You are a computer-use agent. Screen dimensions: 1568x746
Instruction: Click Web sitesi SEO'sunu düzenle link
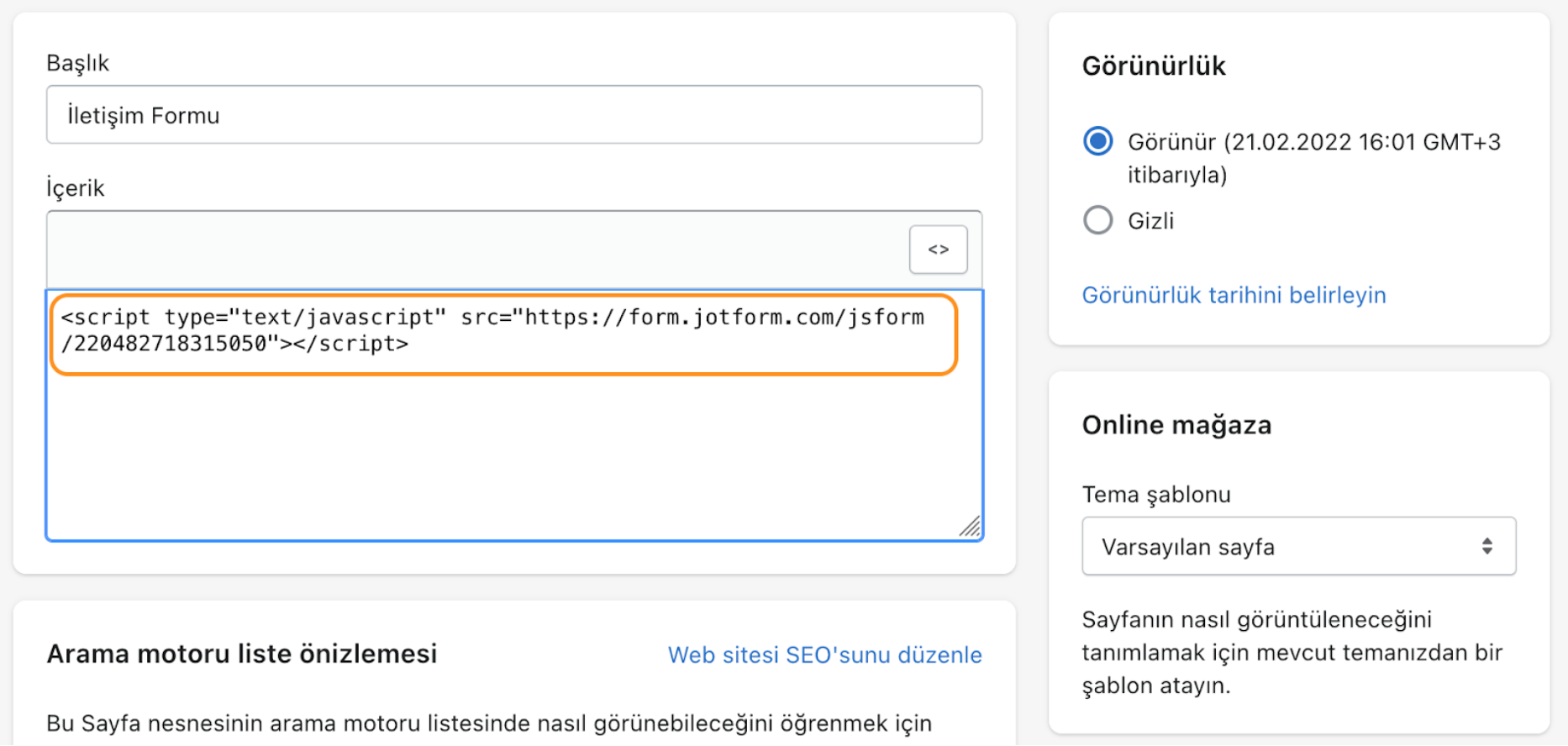(824, 655)
